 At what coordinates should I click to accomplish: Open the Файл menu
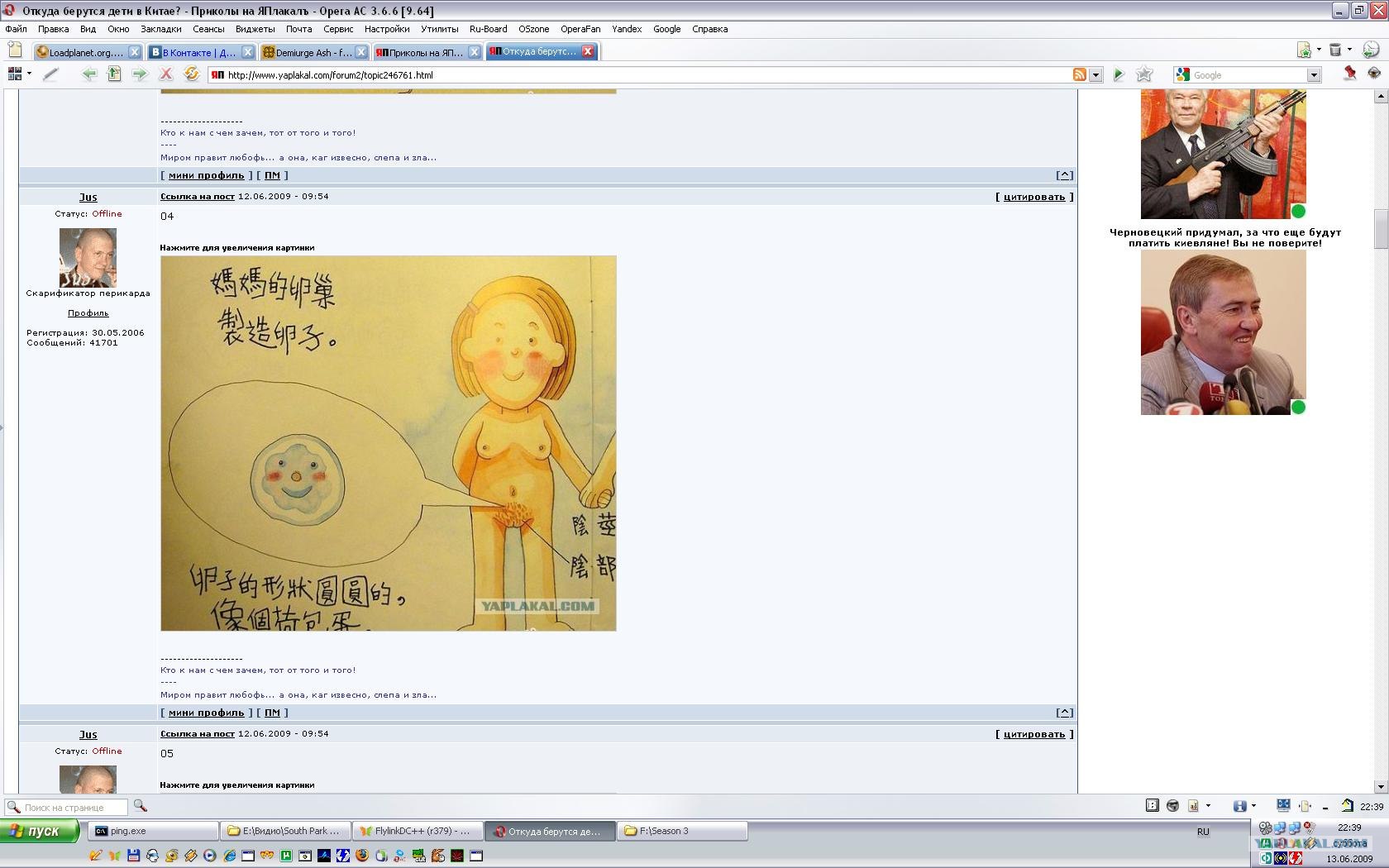[x=17, y=29]
